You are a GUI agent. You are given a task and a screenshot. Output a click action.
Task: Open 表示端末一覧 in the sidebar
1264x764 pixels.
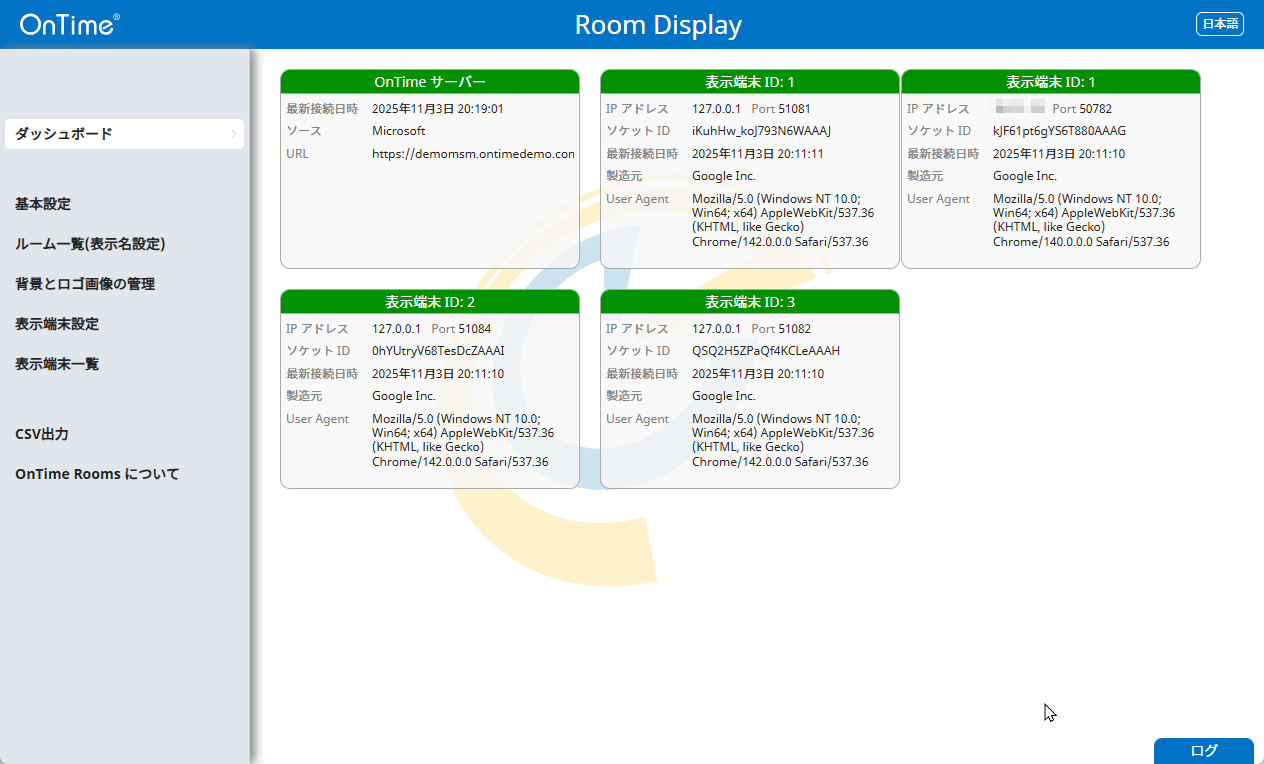(57, 364)
